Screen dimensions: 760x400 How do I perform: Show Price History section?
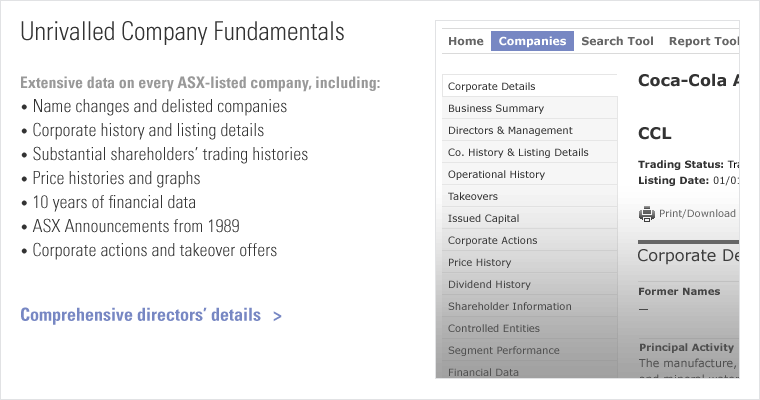(x=479, y=263)
